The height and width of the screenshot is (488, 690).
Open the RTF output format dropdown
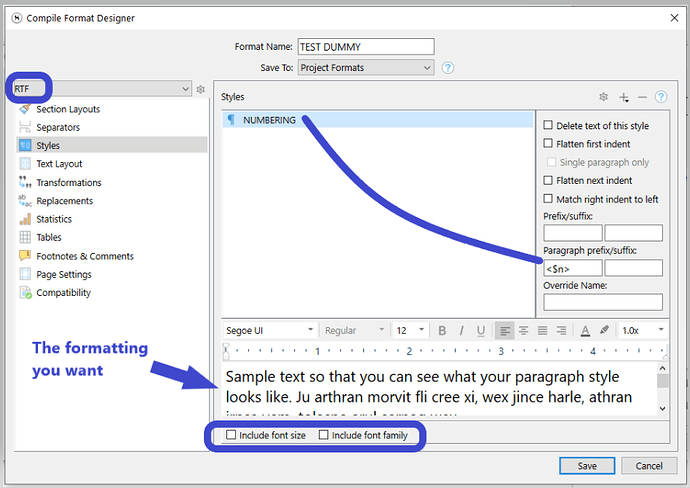point(103,89)
